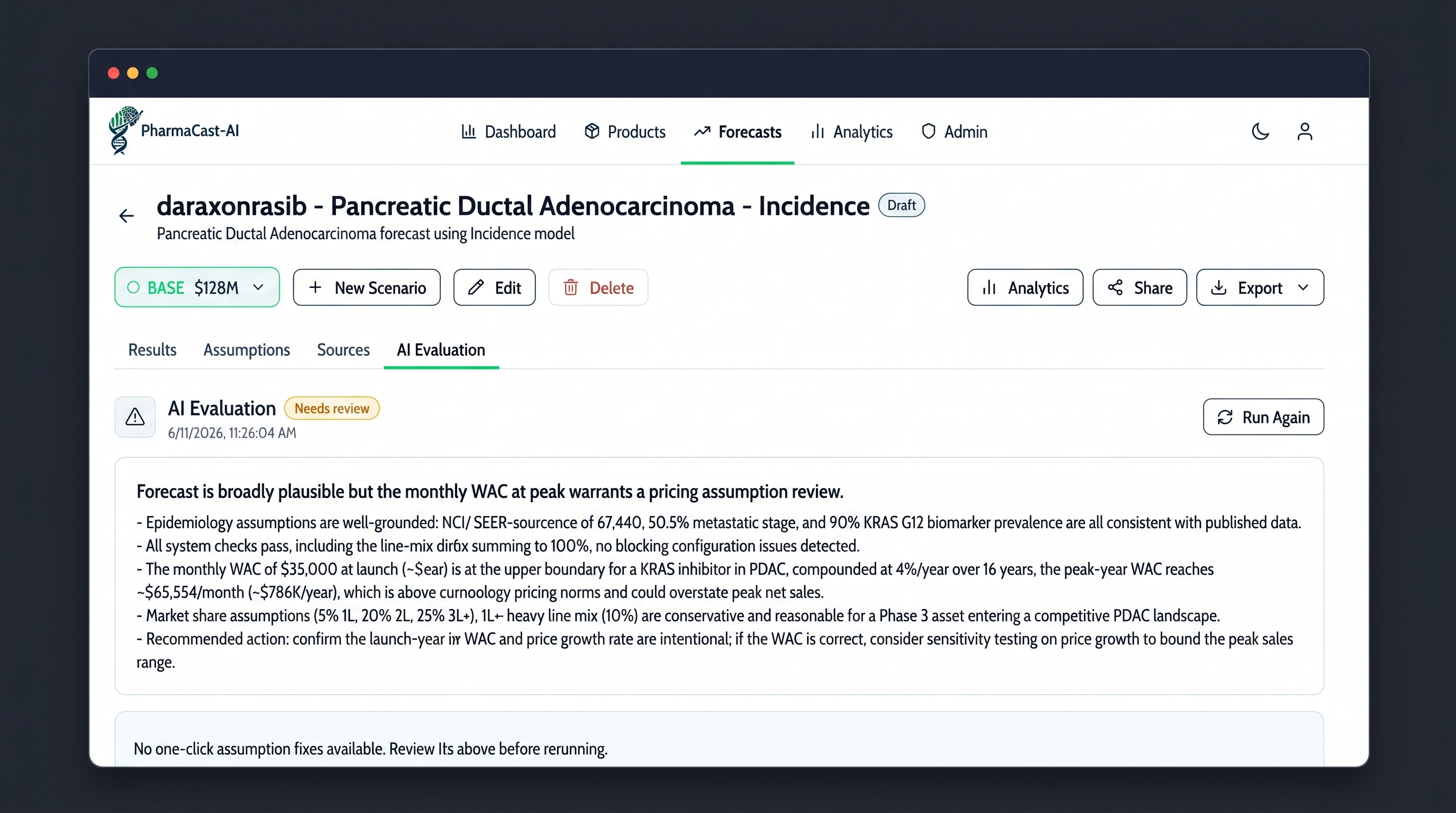Go back using the left arrow
This screenshot has height=813, width=1456.
point(126,215)
